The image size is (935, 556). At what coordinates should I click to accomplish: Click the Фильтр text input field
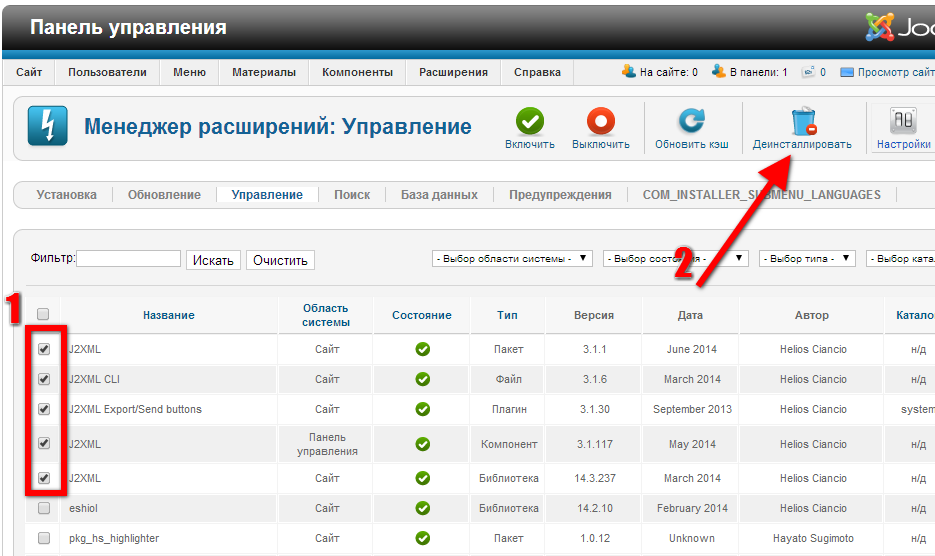tap(129, 259)
